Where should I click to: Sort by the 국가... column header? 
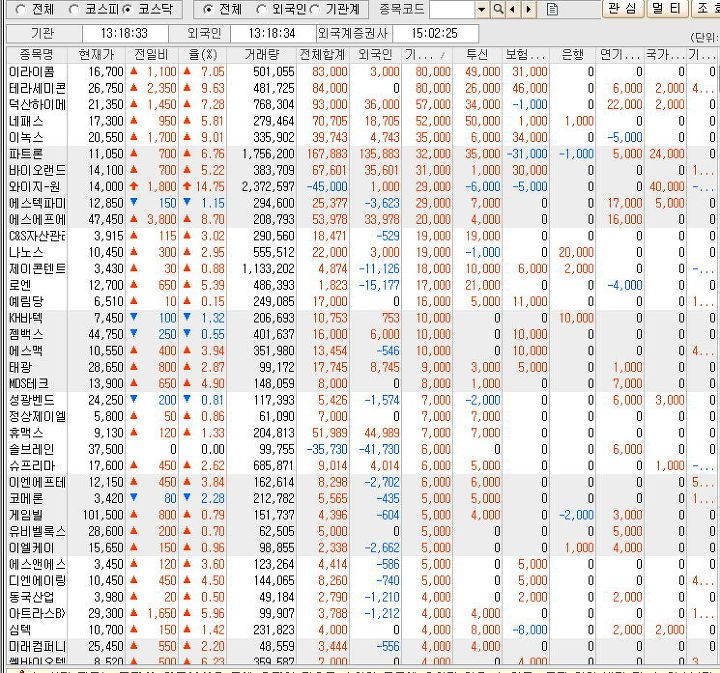[x=665, y=55]
